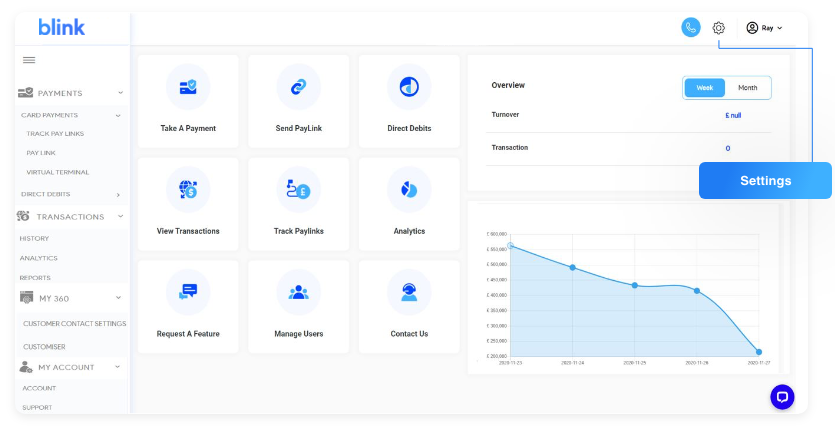Click the My Account person icon in sidebar
Viewport: 835px width, 432px height.
click(26, 367)
